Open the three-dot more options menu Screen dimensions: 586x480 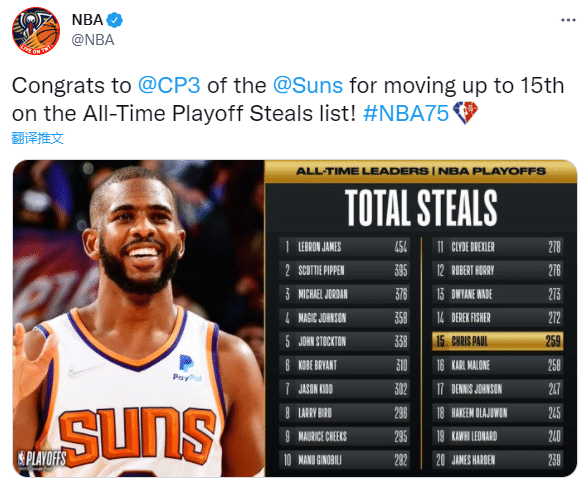(568, 20)
